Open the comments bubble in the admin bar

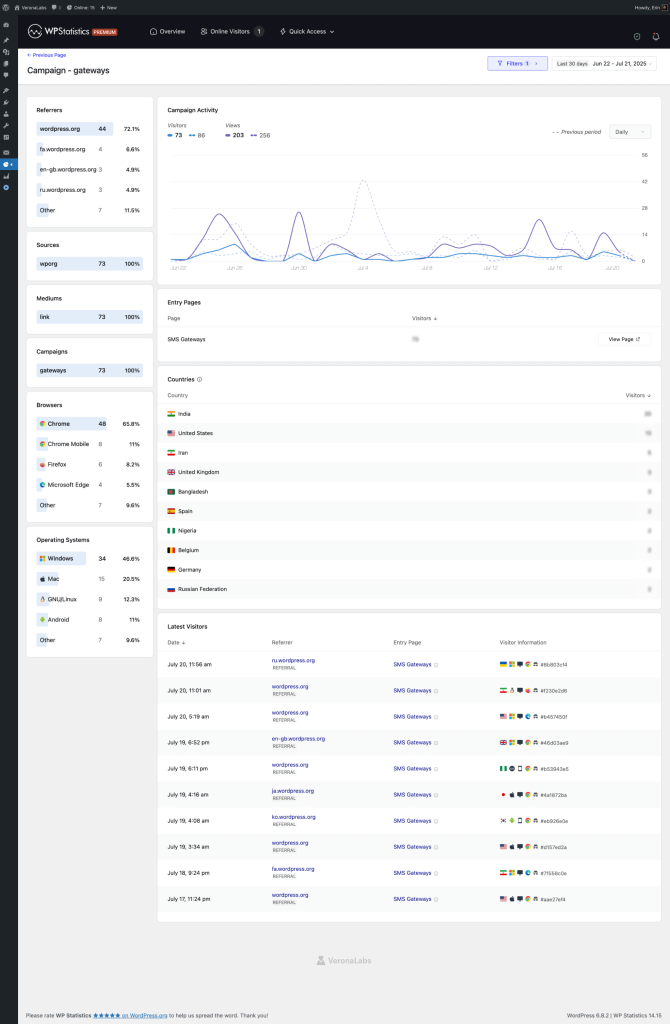coord(55,8)
